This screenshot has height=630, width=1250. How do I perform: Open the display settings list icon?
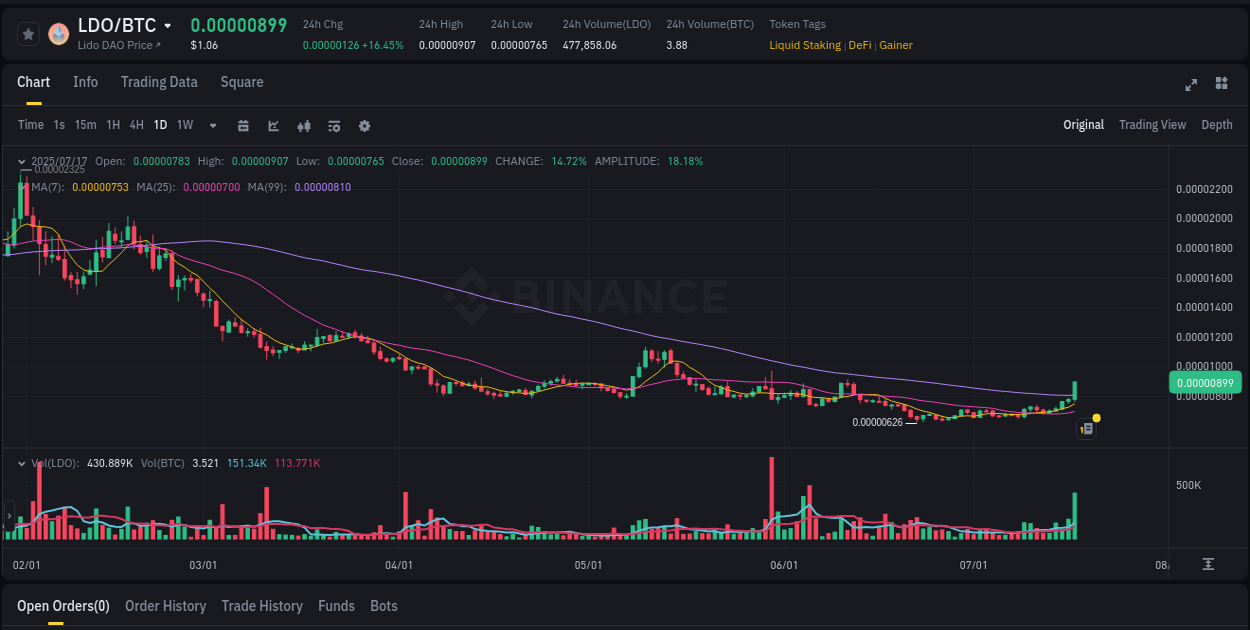pyautogui.click(x=334, y=125)
